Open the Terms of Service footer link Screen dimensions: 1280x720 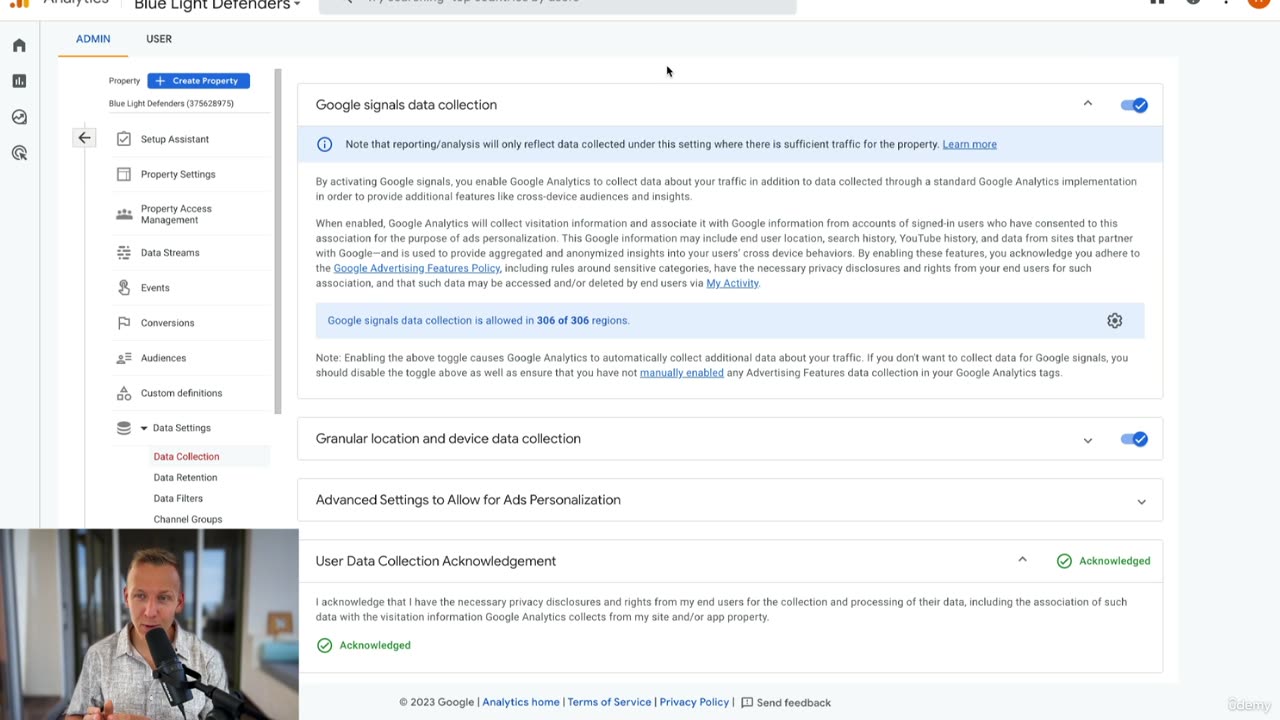(609, 702)
